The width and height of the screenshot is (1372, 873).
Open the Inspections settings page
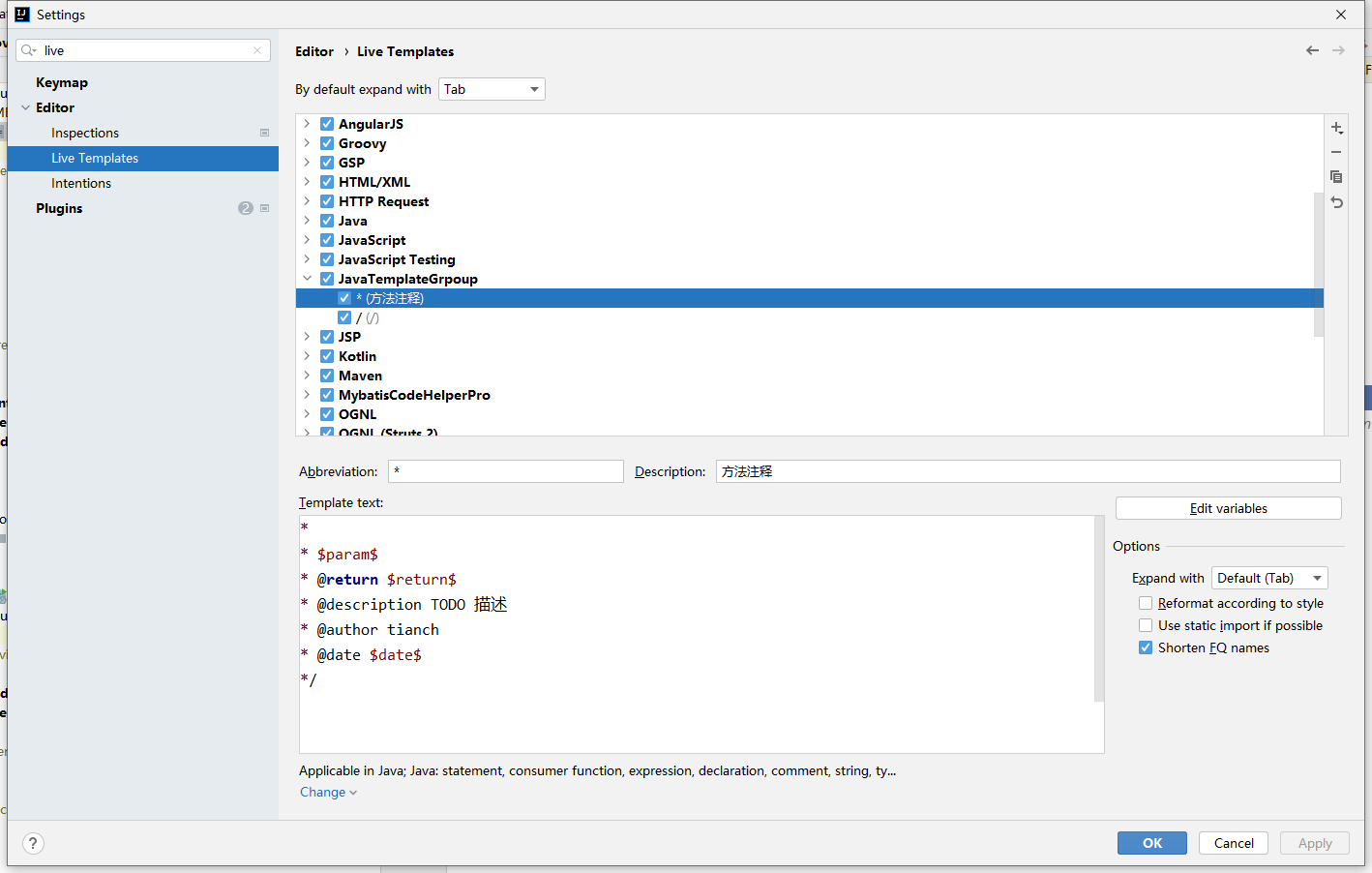85,133
